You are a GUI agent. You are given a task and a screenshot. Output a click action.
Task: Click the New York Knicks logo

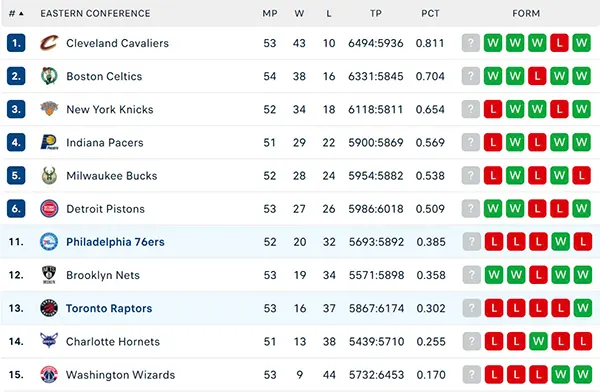tap(49, 109)
